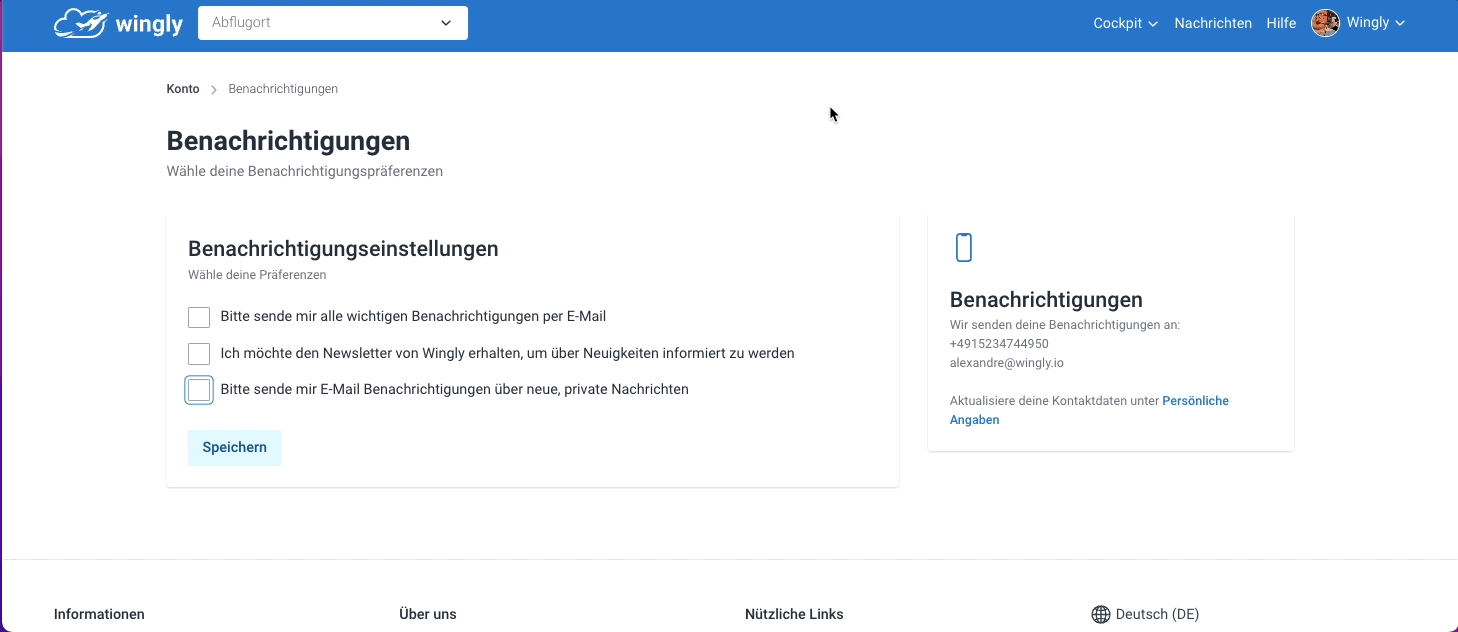Screen dimensions: 1458x632
Task: Click the Informationen footer heading
Action: pos(99,614)
